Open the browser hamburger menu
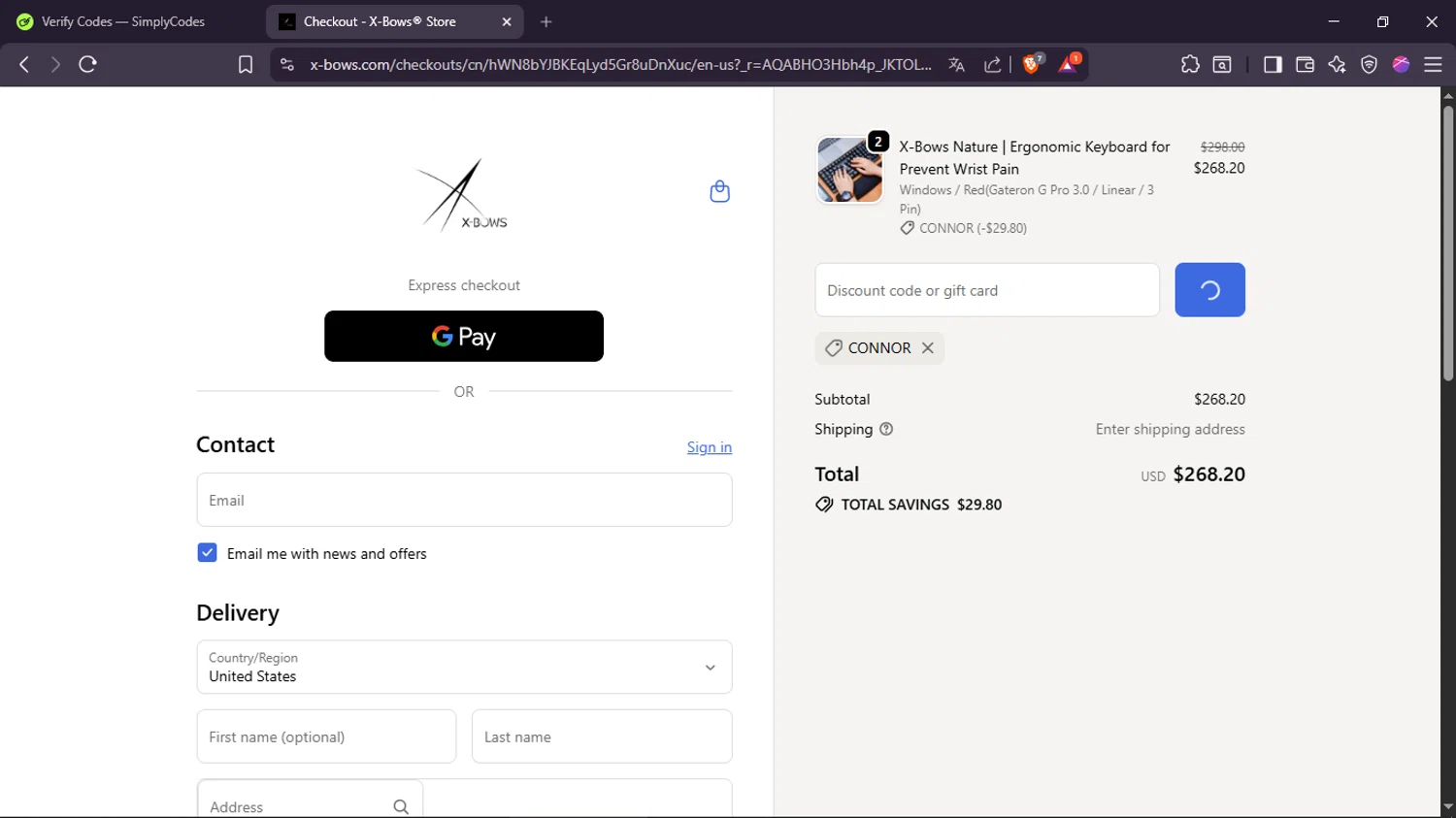 [x=1433, y=64]
